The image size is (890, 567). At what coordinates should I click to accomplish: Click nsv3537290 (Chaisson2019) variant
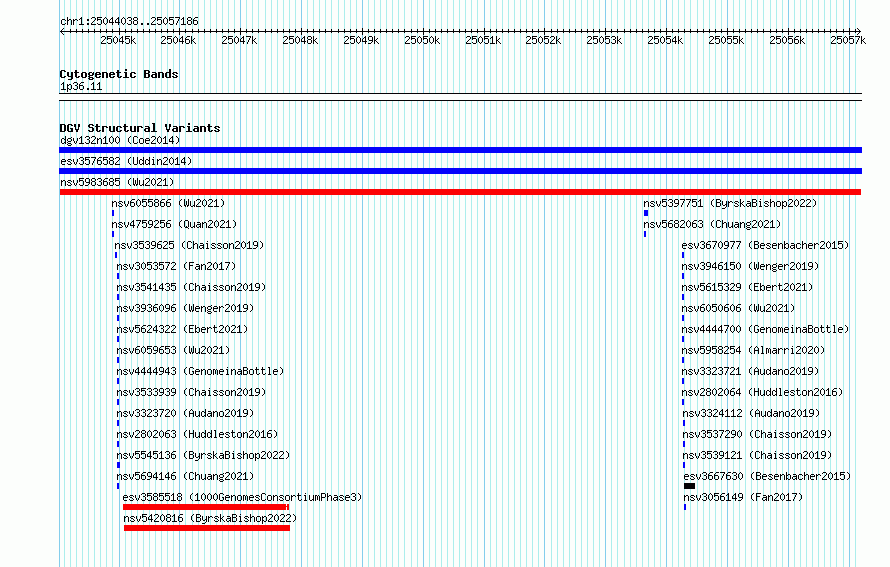[757, 434]
